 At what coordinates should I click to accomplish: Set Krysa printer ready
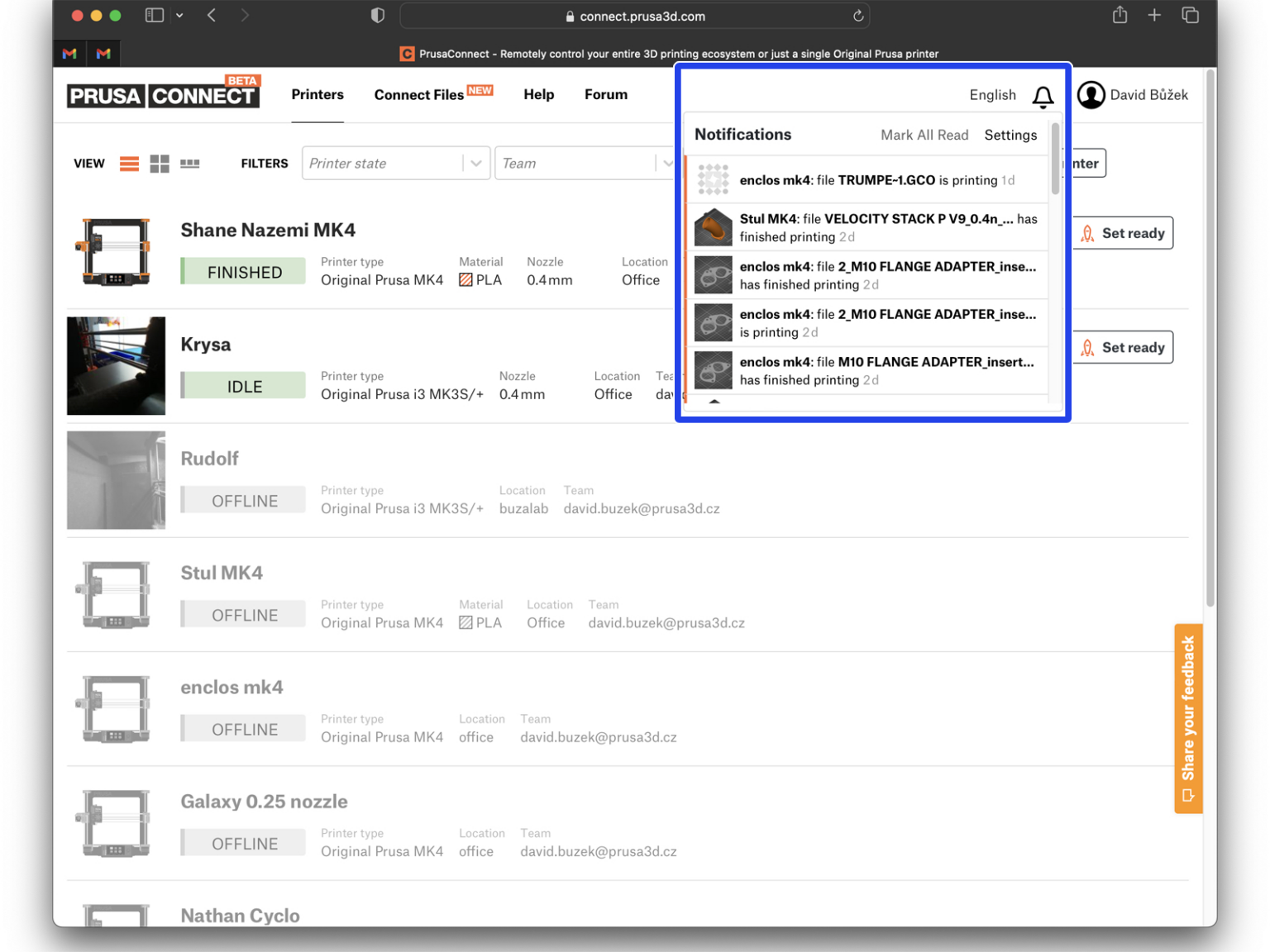tap(1124, 347)
